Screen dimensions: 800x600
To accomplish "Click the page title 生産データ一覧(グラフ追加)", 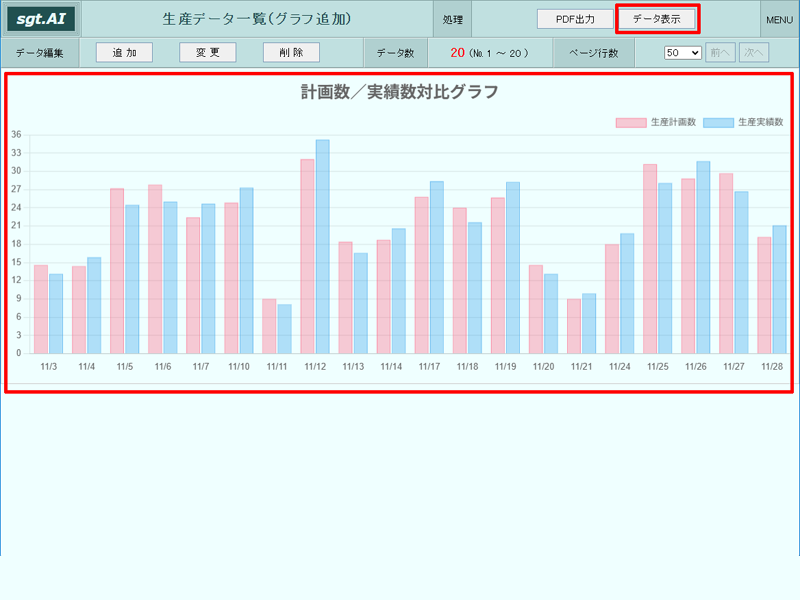I will [x=257, y=19].
